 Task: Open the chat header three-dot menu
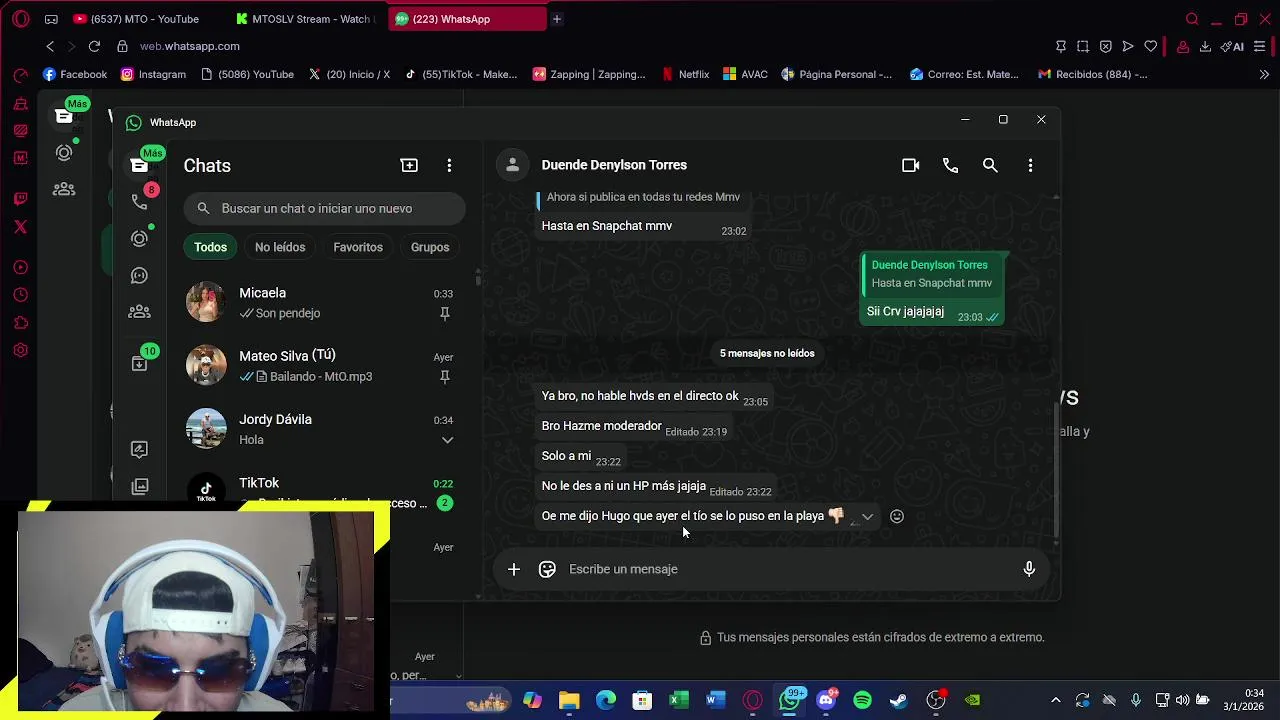(1030, 165)
